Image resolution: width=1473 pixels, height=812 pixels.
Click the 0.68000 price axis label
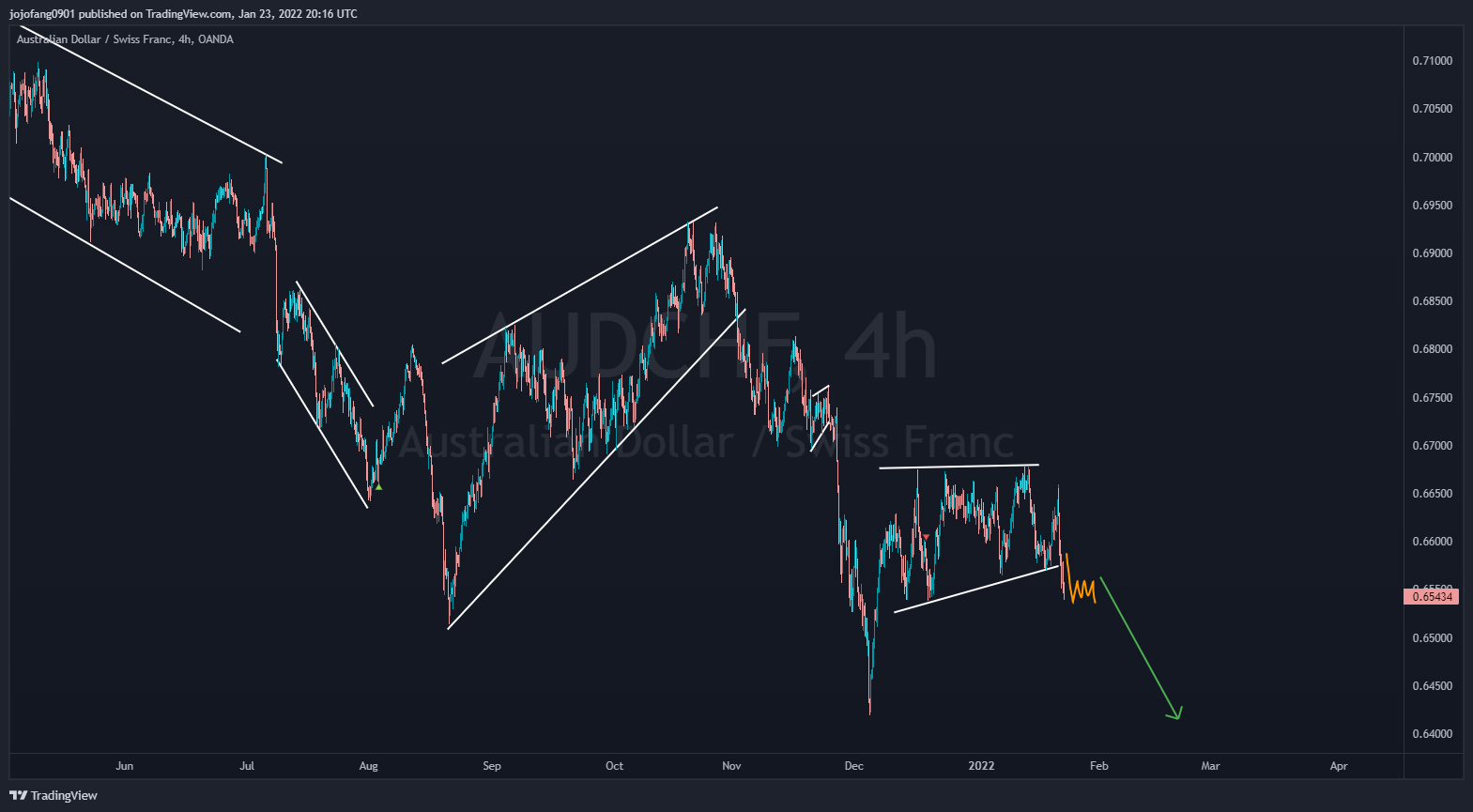(x=1432, y=349)
